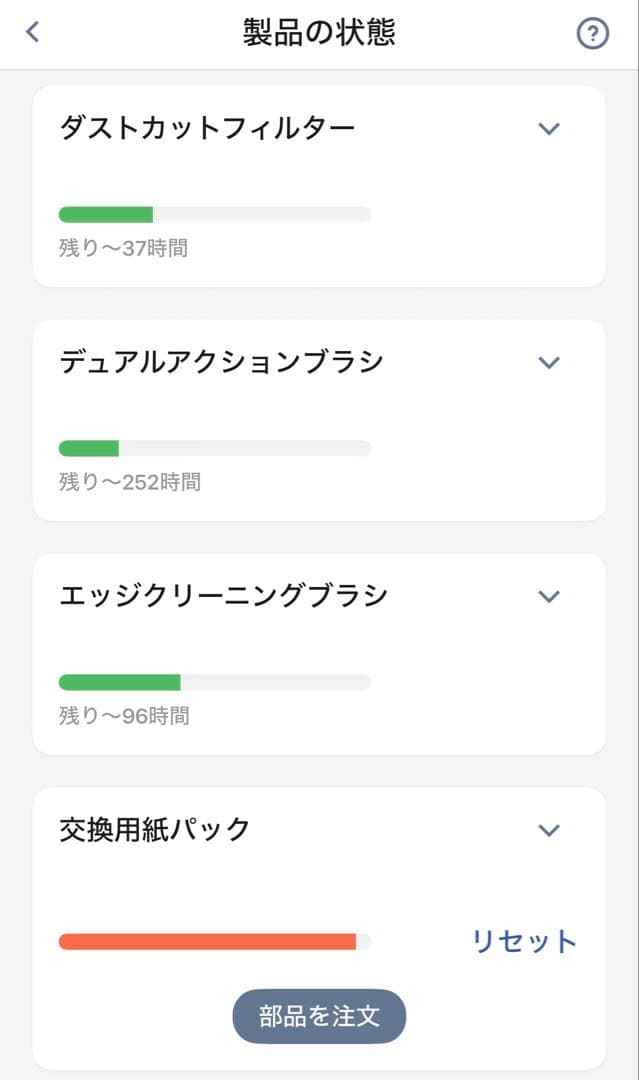Viewport: 639px width, 1080px height.
Task: Tap the orange paper pack progress bar
Action: click(214, 940)
